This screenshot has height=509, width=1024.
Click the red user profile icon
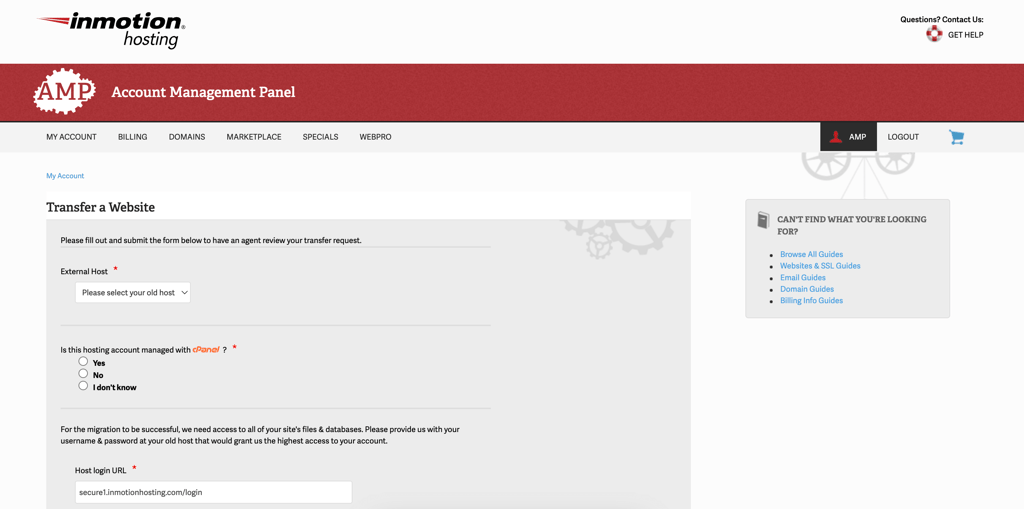(x=835, y=137)
